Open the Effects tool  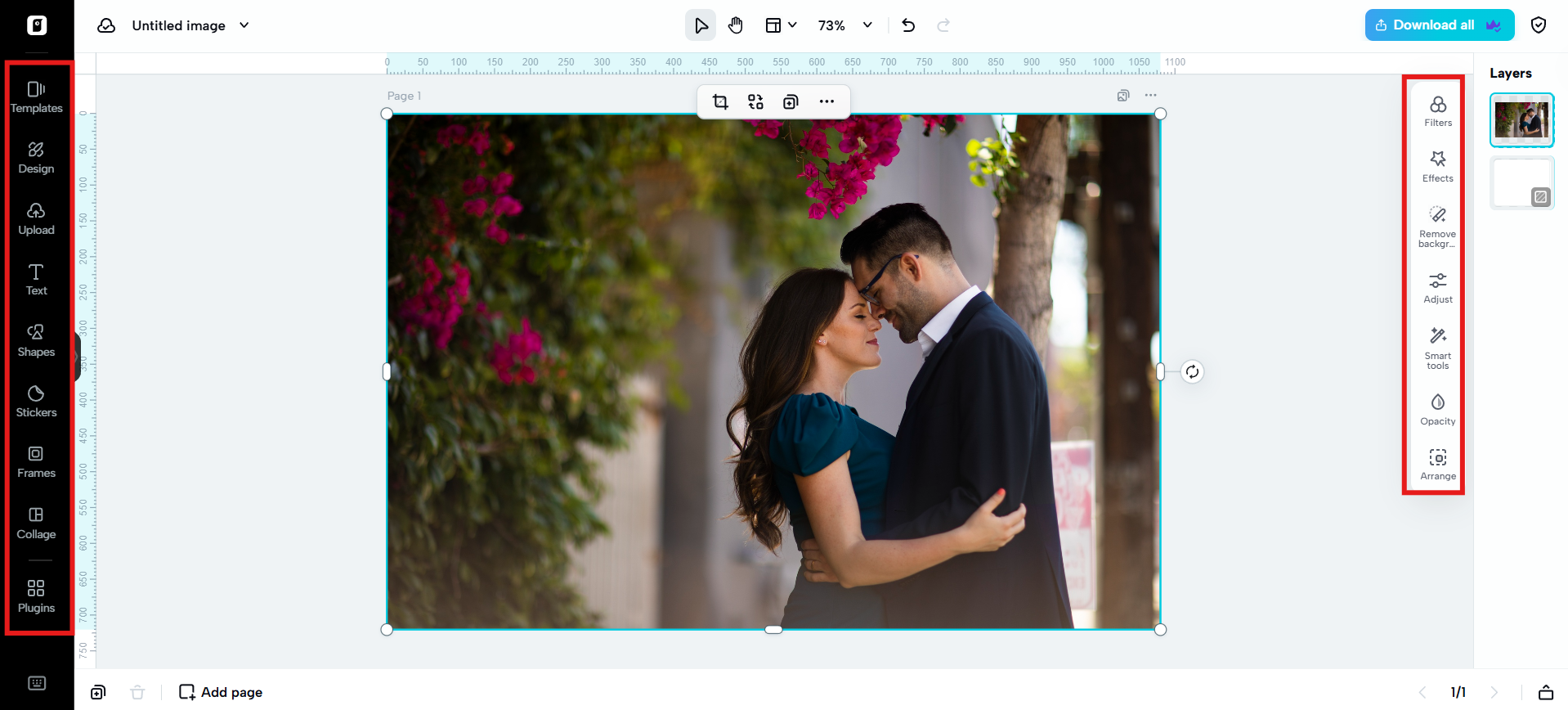tap(1438, 167)
